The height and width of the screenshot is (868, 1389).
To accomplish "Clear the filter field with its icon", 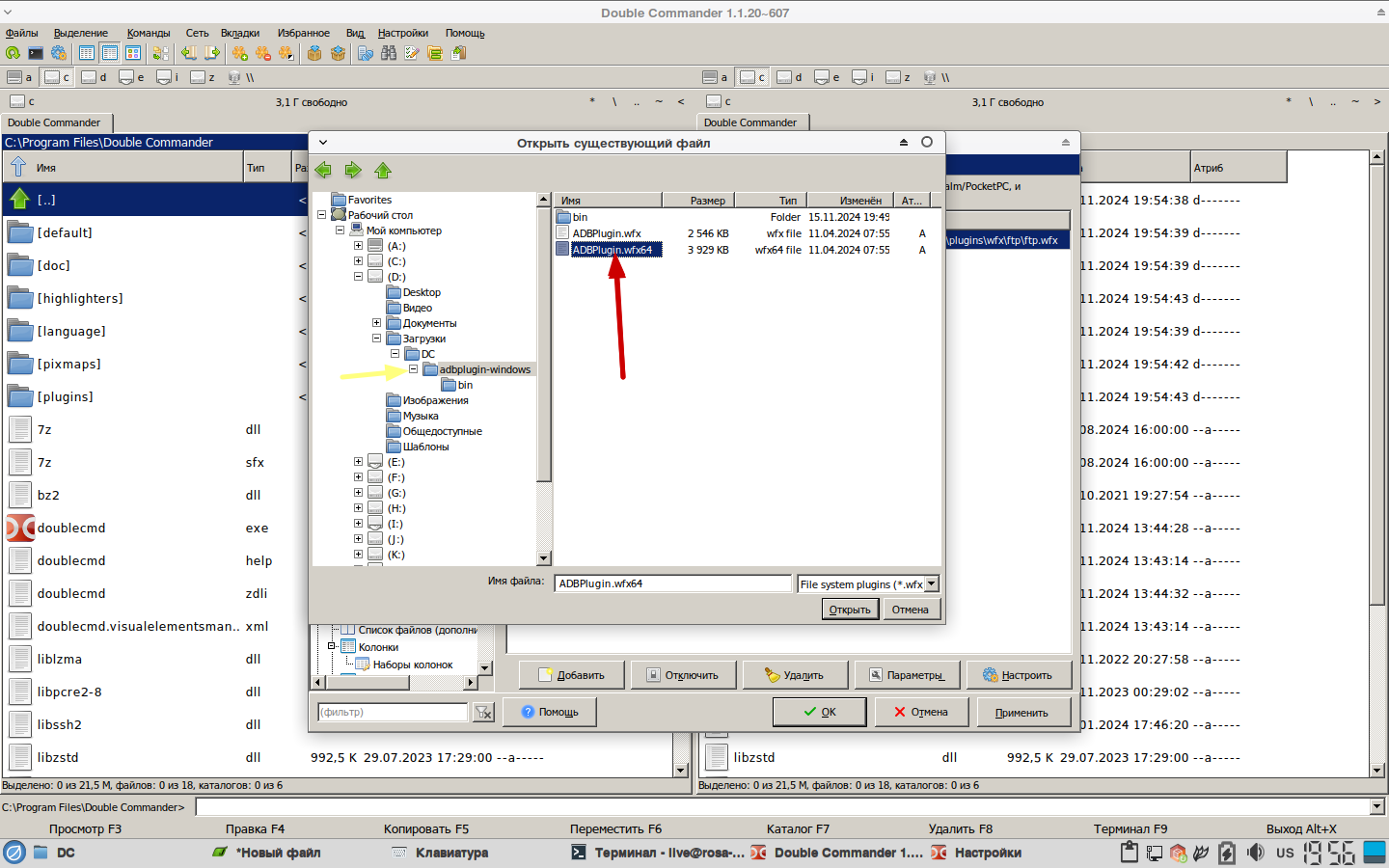I will 483,713.
